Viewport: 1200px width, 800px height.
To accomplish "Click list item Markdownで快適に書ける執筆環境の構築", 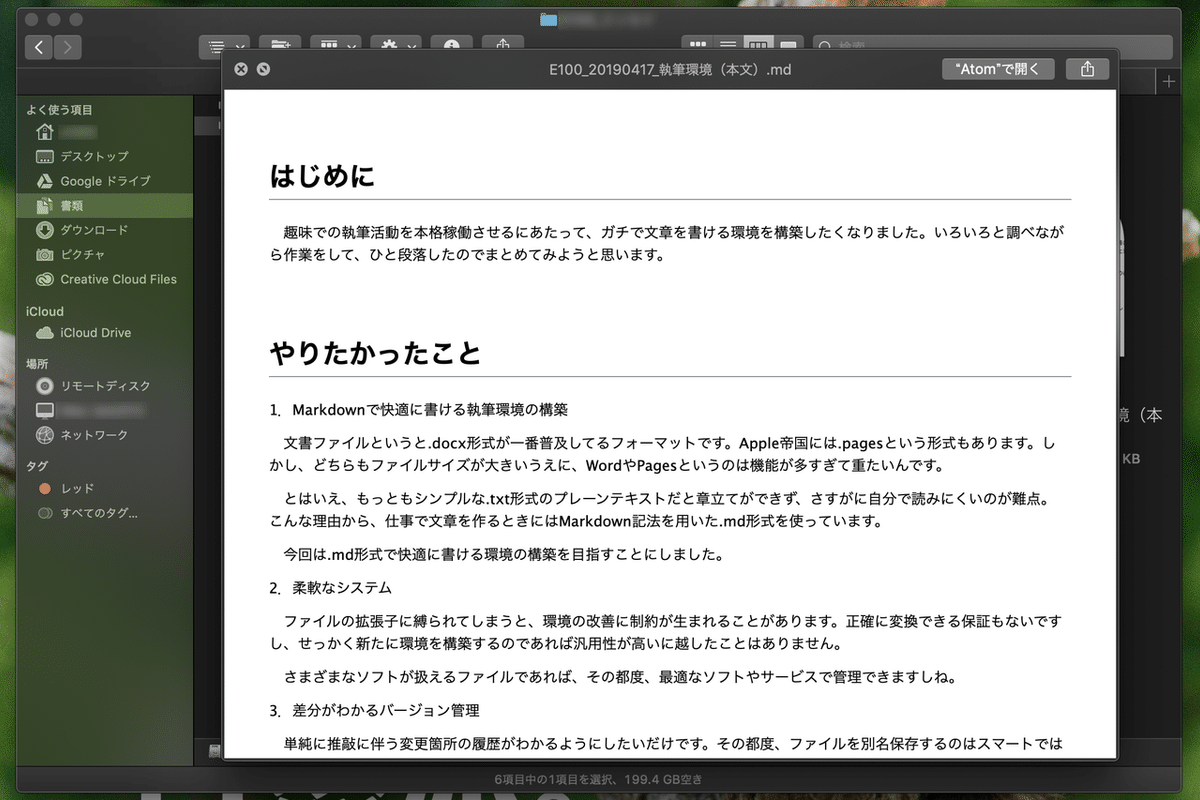I will coord(430,409).
